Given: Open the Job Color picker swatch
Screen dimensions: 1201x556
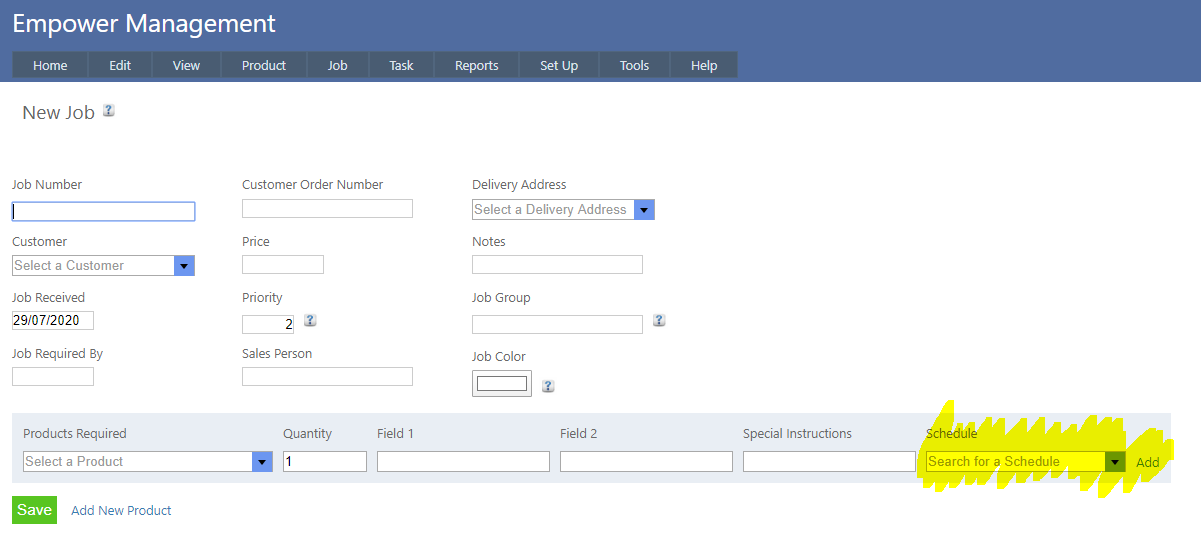Looking at the screenshot, I should coord(502,384).
